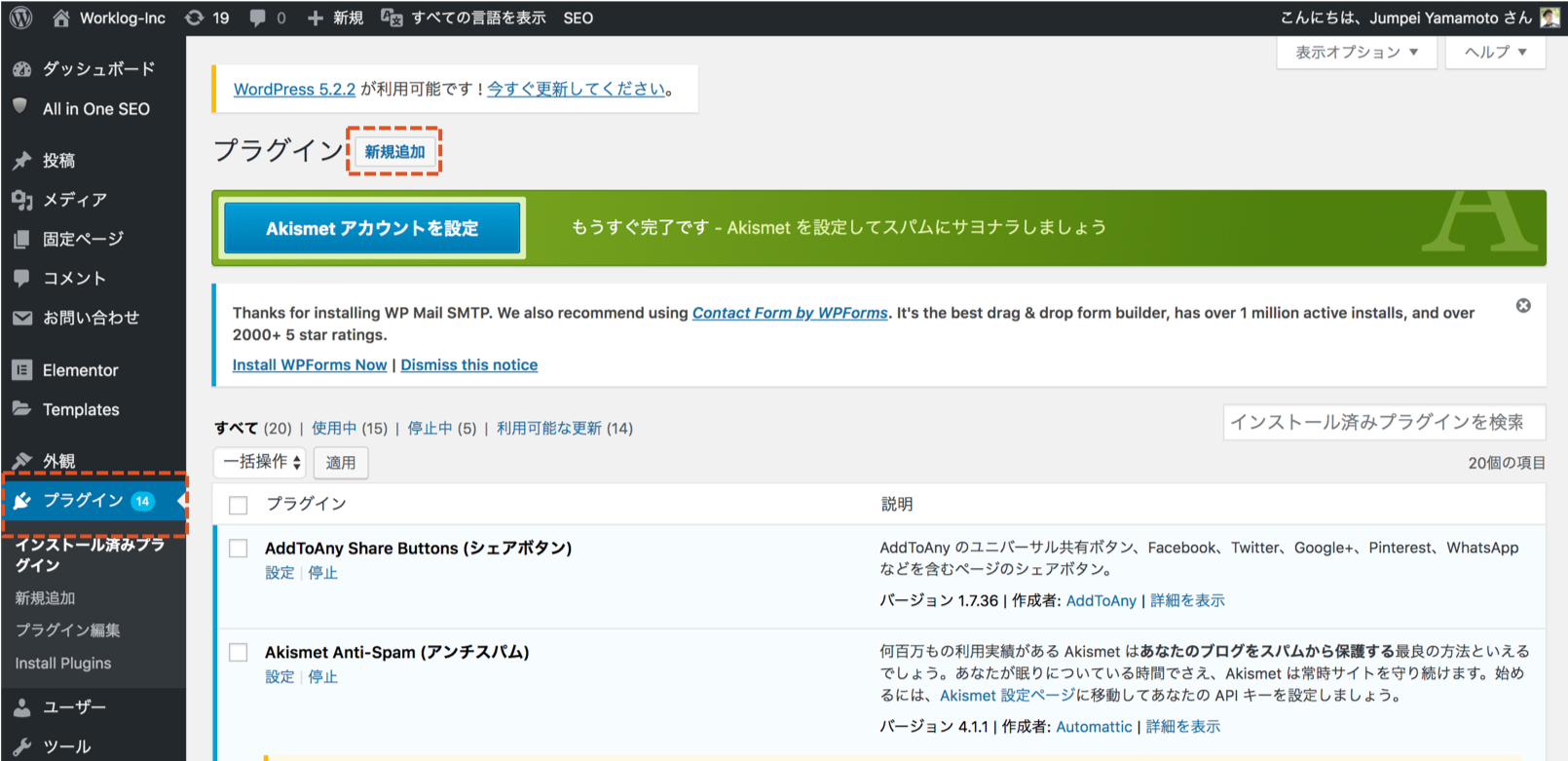Tick the select-all plugins checkbox
Viewport: 1568px width, 761px height.
point(239,505)
